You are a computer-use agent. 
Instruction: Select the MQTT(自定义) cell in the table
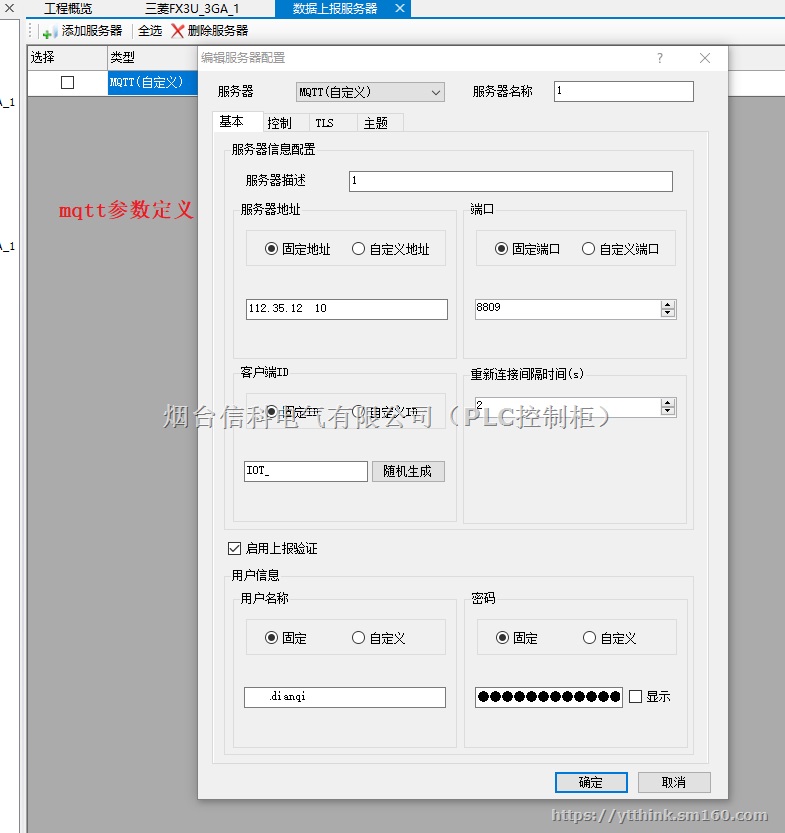[x=152, y=83]
